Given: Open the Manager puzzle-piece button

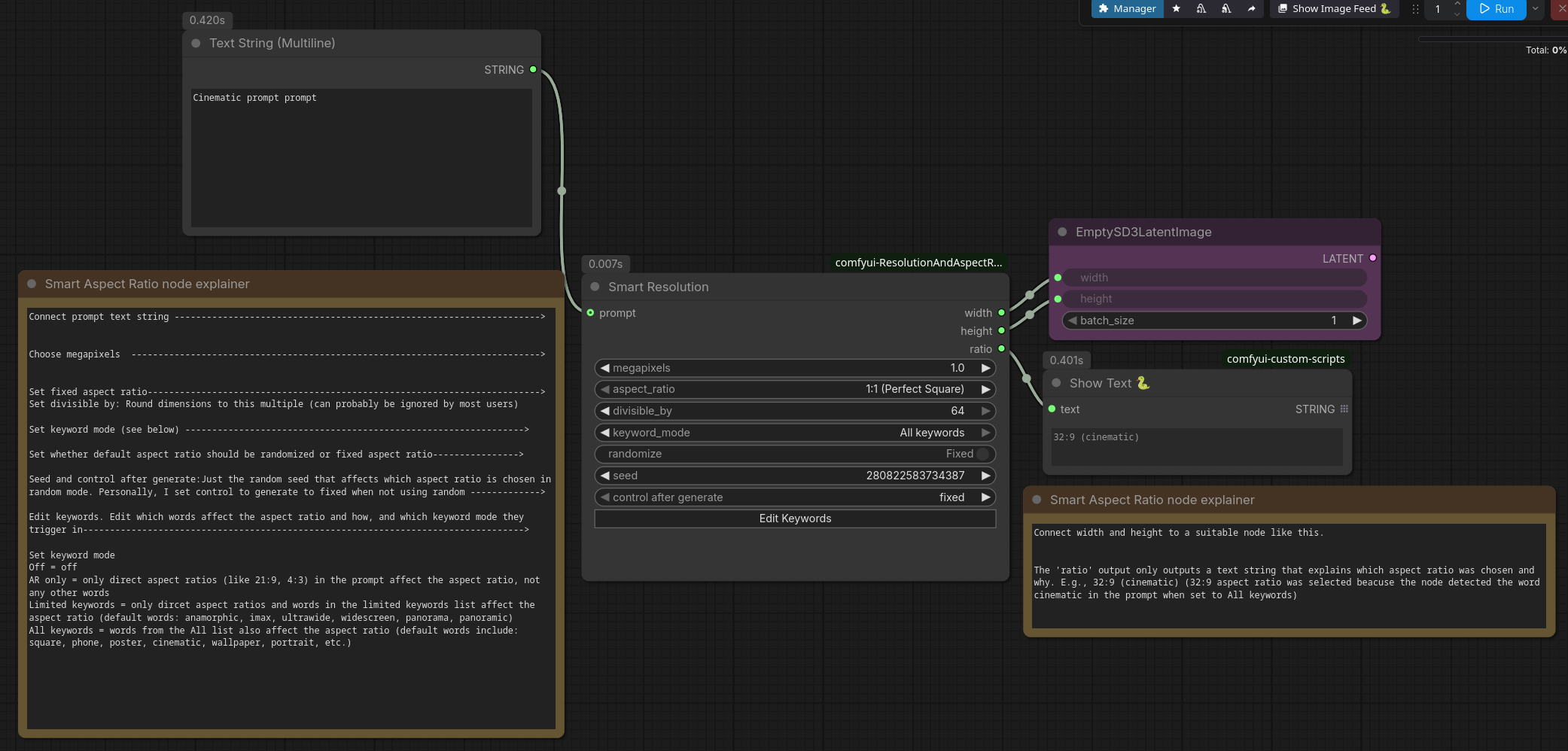Looking at the screenshot, I should 1127,9.
